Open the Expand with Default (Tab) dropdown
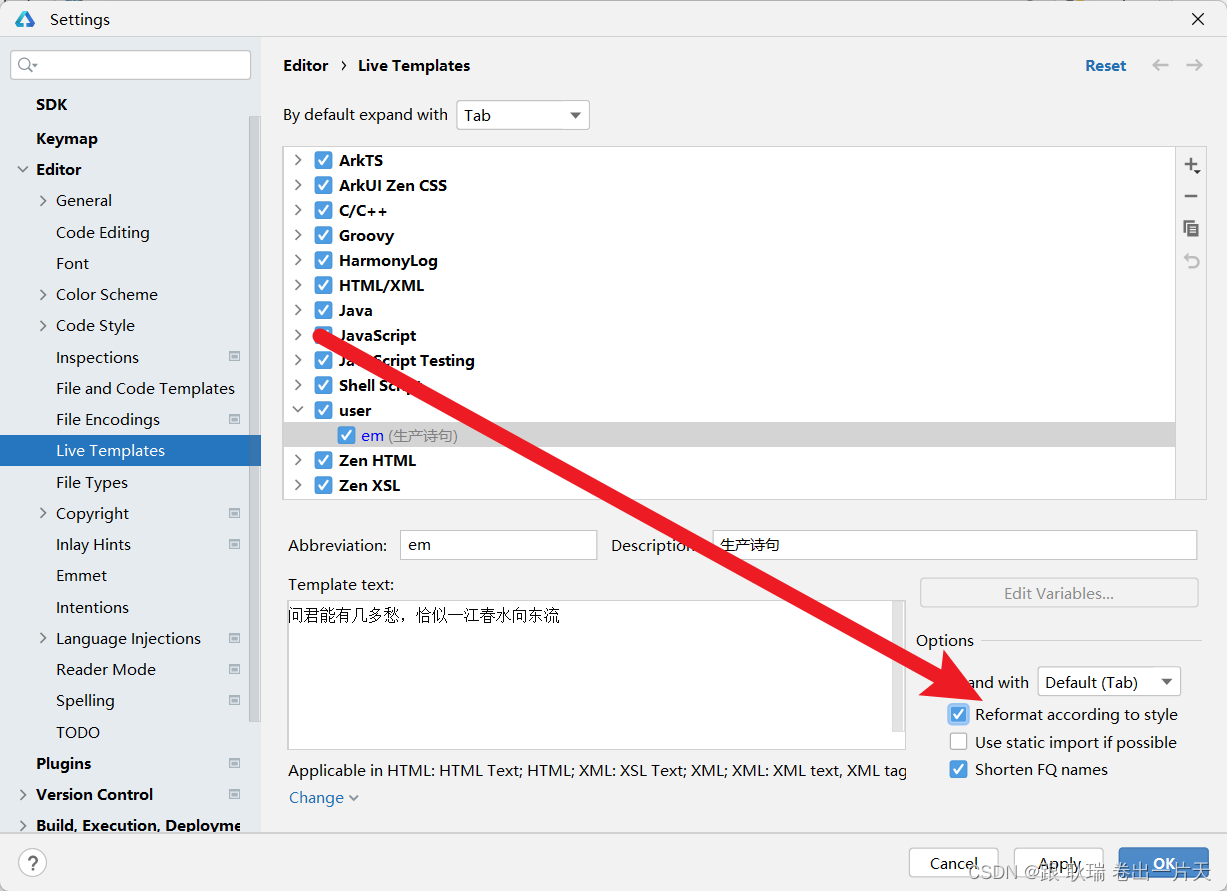The height and width of the screenshot is (891, 1227). 1109,682
